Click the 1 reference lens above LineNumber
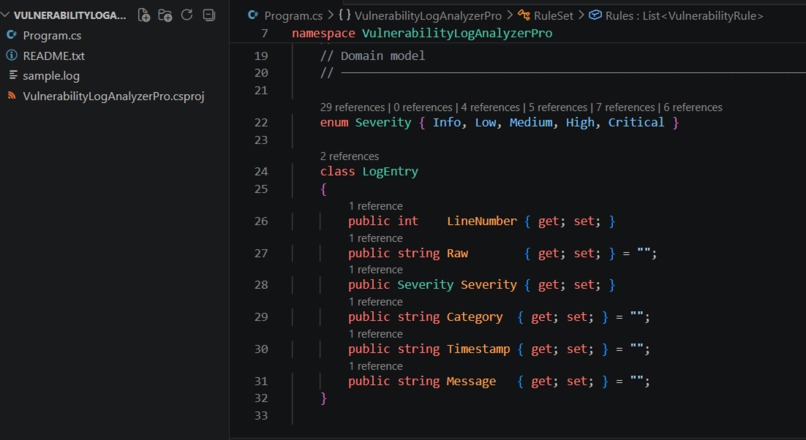 (x=375, y=206)
